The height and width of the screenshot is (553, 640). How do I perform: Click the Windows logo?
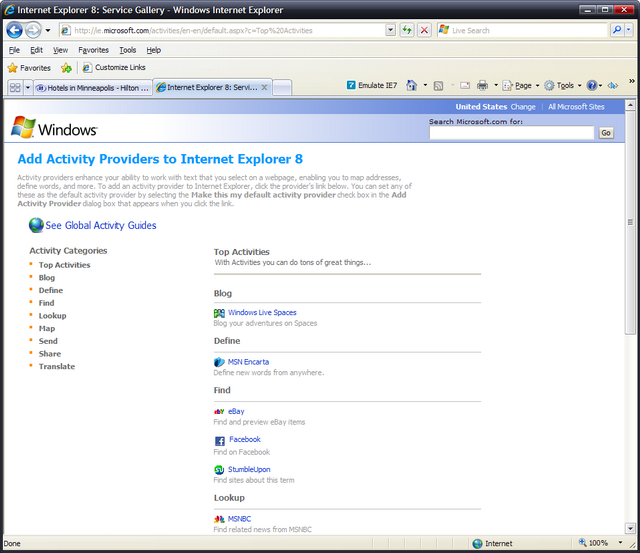coord(54,128)
